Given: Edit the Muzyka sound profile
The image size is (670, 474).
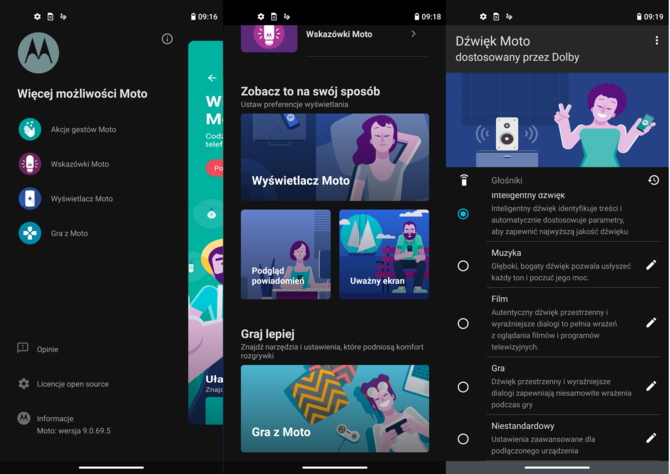Looking at the screenshot, I should (651, 265).
